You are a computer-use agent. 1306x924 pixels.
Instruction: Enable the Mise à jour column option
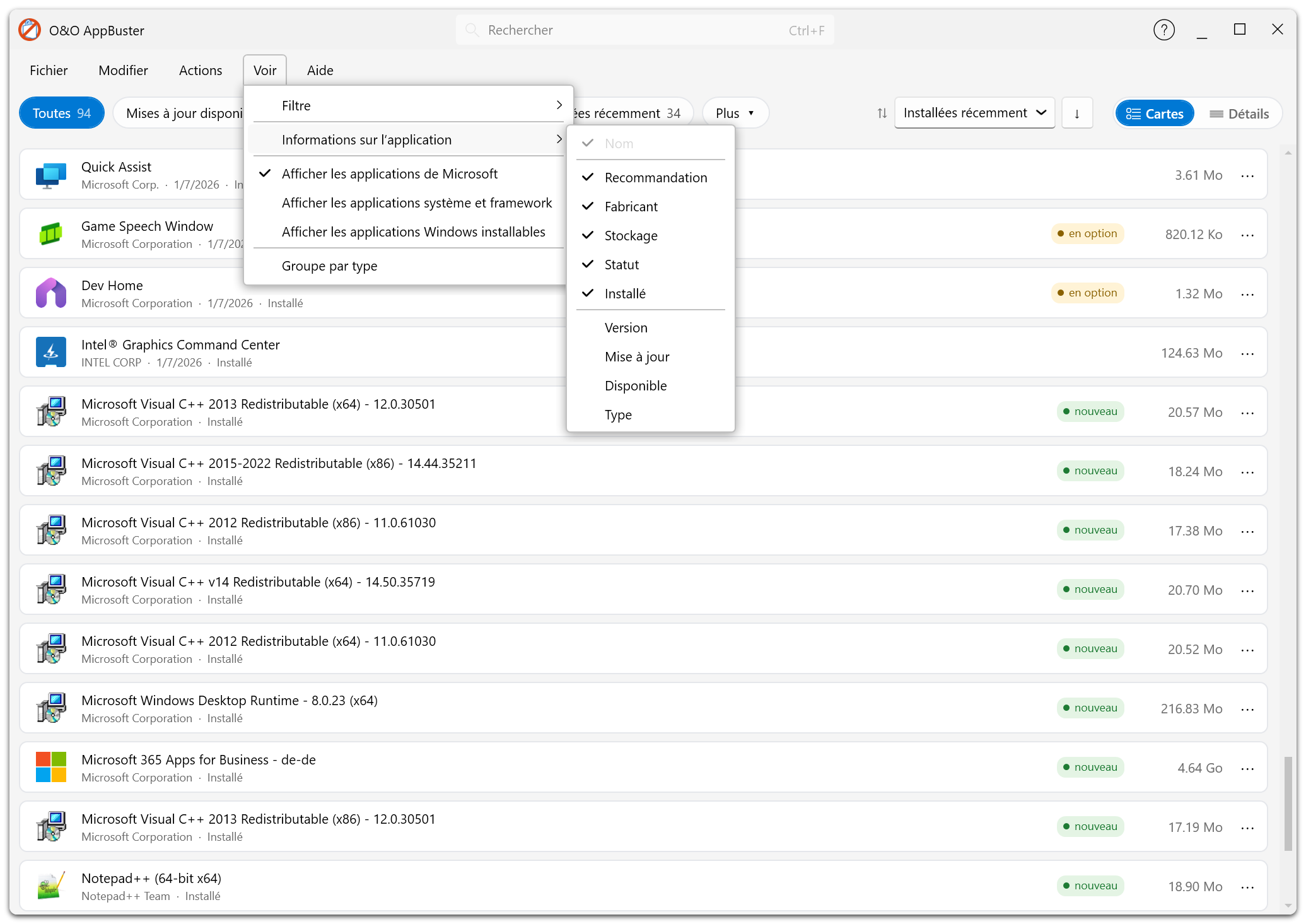point(650,357)
